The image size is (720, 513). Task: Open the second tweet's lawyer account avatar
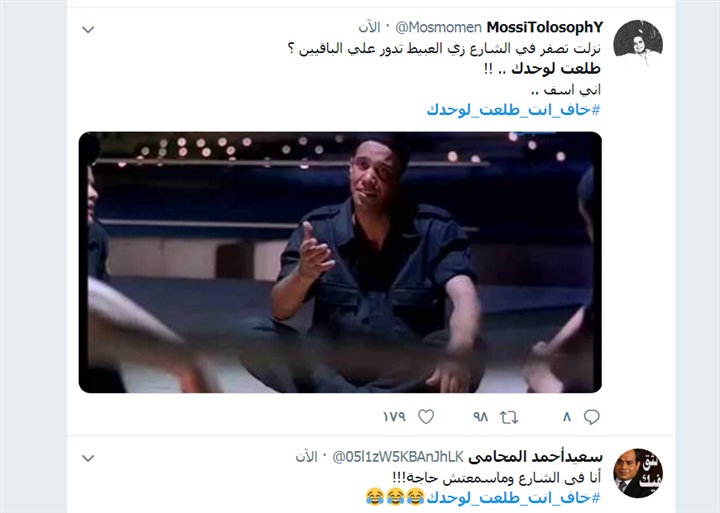click(x=638, y=473)
